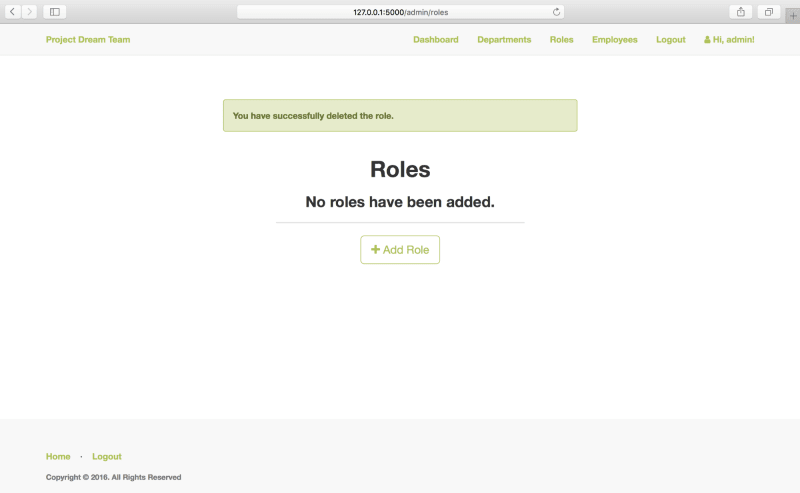Open a new tab with plus icon
This screenshot has width=800, height=493.
click(792, 15)
